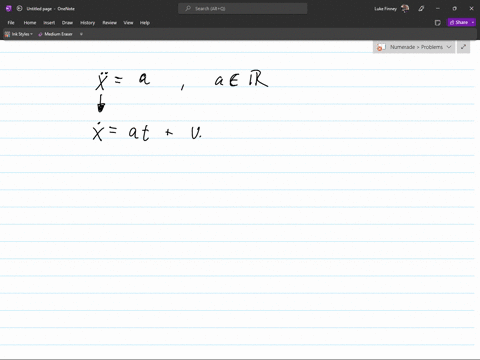Click the Share button

click(x=459, y=22)
